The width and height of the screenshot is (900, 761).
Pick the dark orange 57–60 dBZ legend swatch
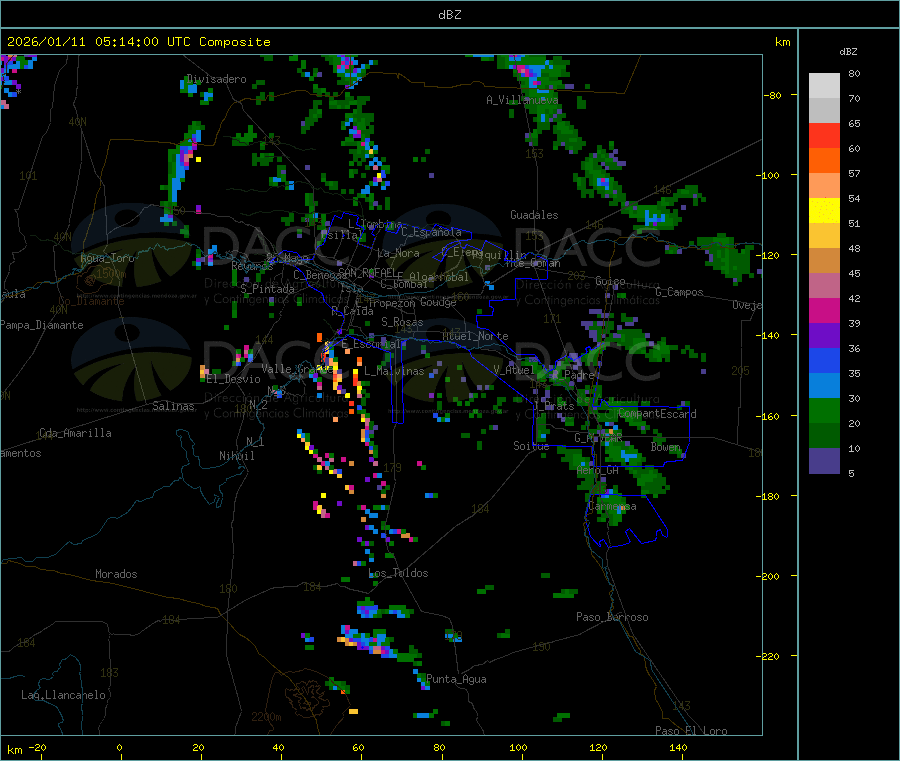point(824,161)
